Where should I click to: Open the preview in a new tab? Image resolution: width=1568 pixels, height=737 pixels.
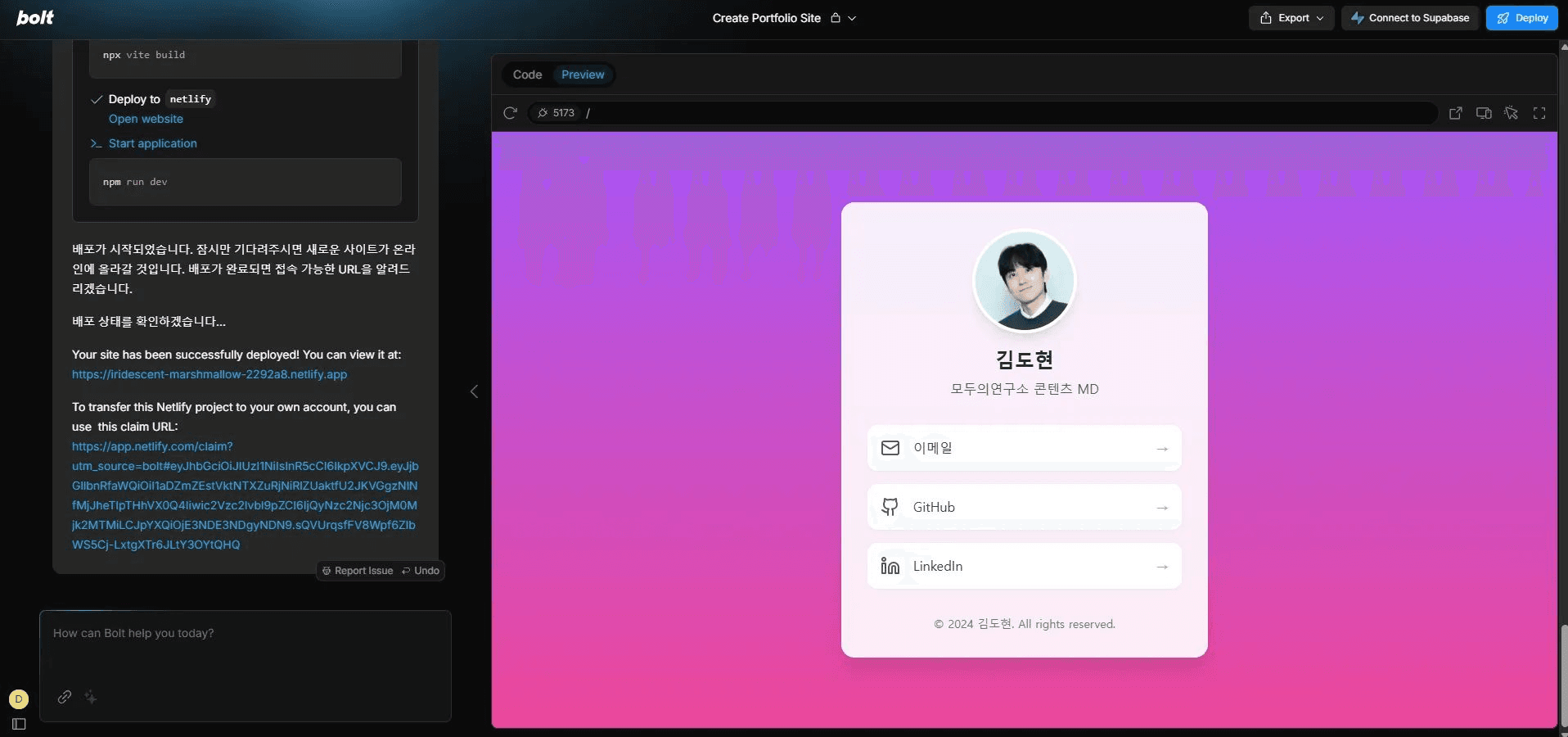[x=1456, y=113]
